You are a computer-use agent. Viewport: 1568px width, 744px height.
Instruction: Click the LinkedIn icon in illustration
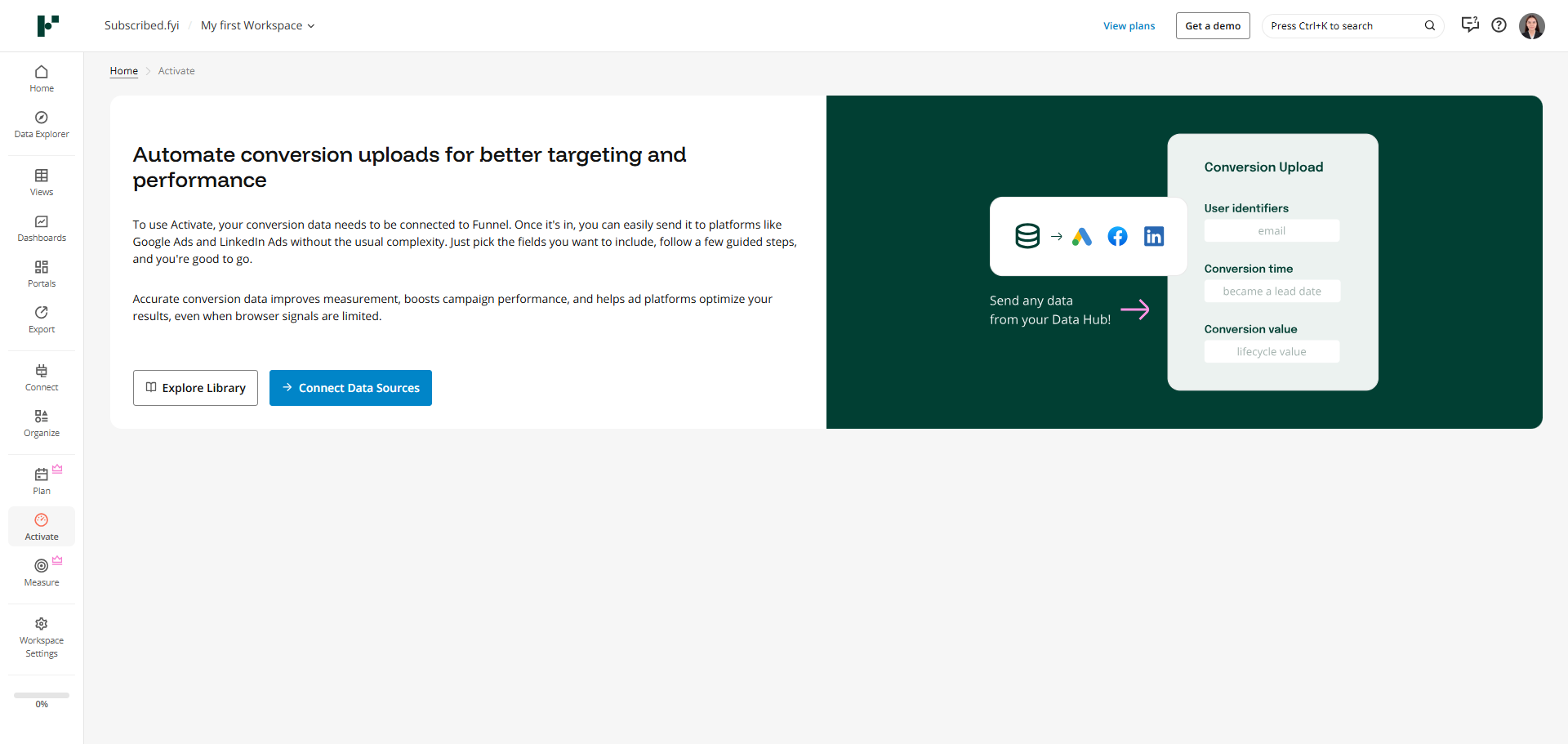(x=1154, y=237)
